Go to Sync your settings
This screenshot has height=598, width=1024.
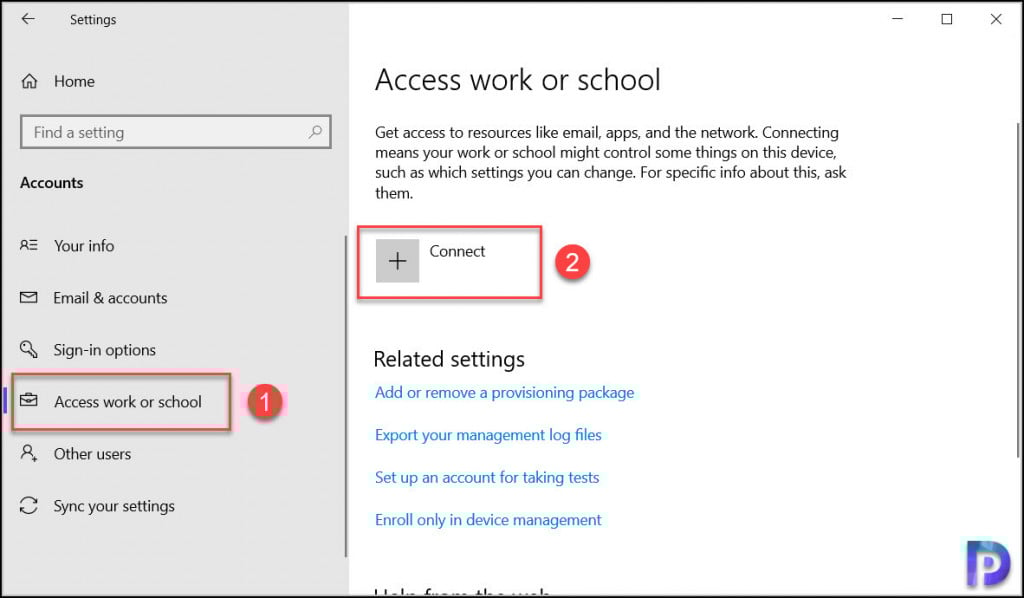tap(114, 506)
